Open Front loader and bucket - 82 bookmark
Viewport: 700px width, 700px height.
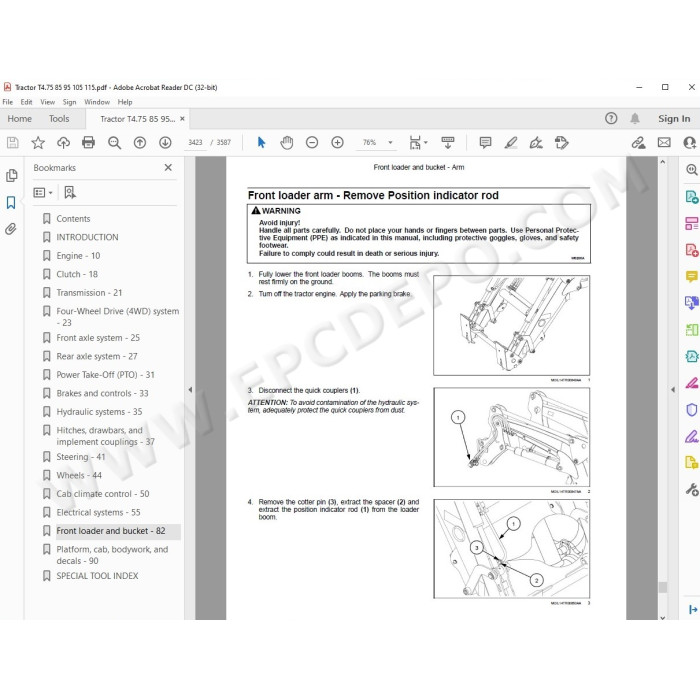coord(111,531)
